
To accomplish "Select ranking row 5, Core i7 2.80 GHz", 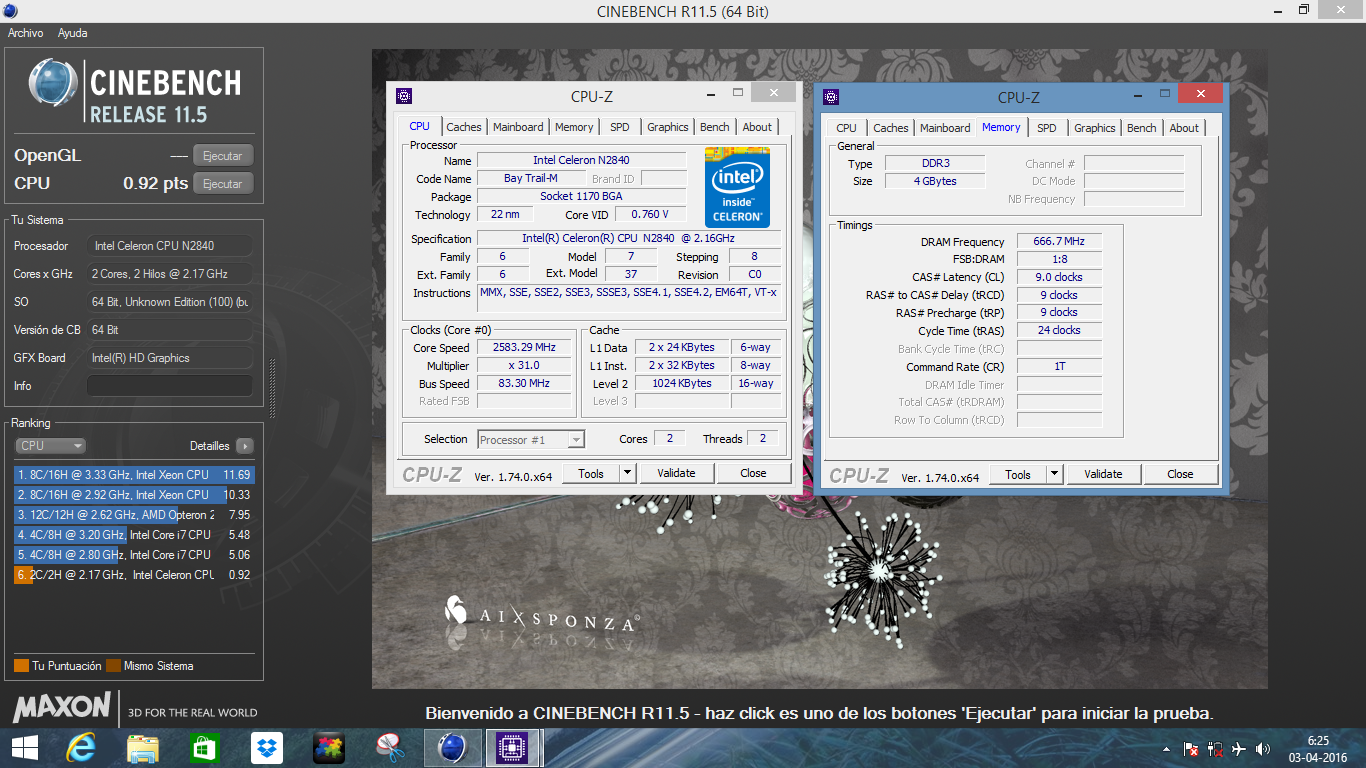I will 134,555.
